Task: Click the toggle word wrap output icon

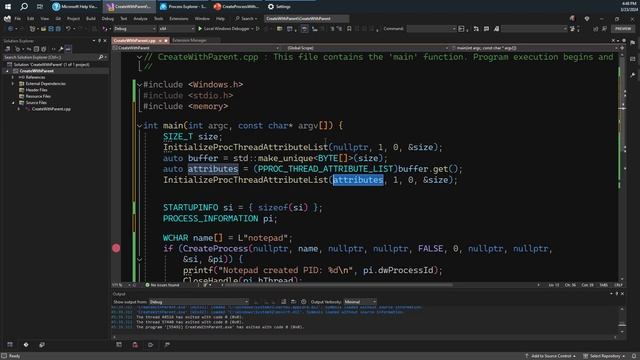Action: click(293, 302)
